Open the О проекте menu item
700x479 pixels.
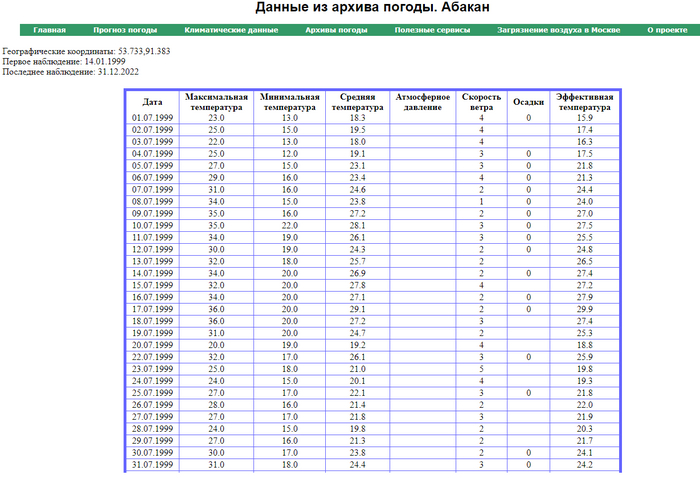pos(667,30)
